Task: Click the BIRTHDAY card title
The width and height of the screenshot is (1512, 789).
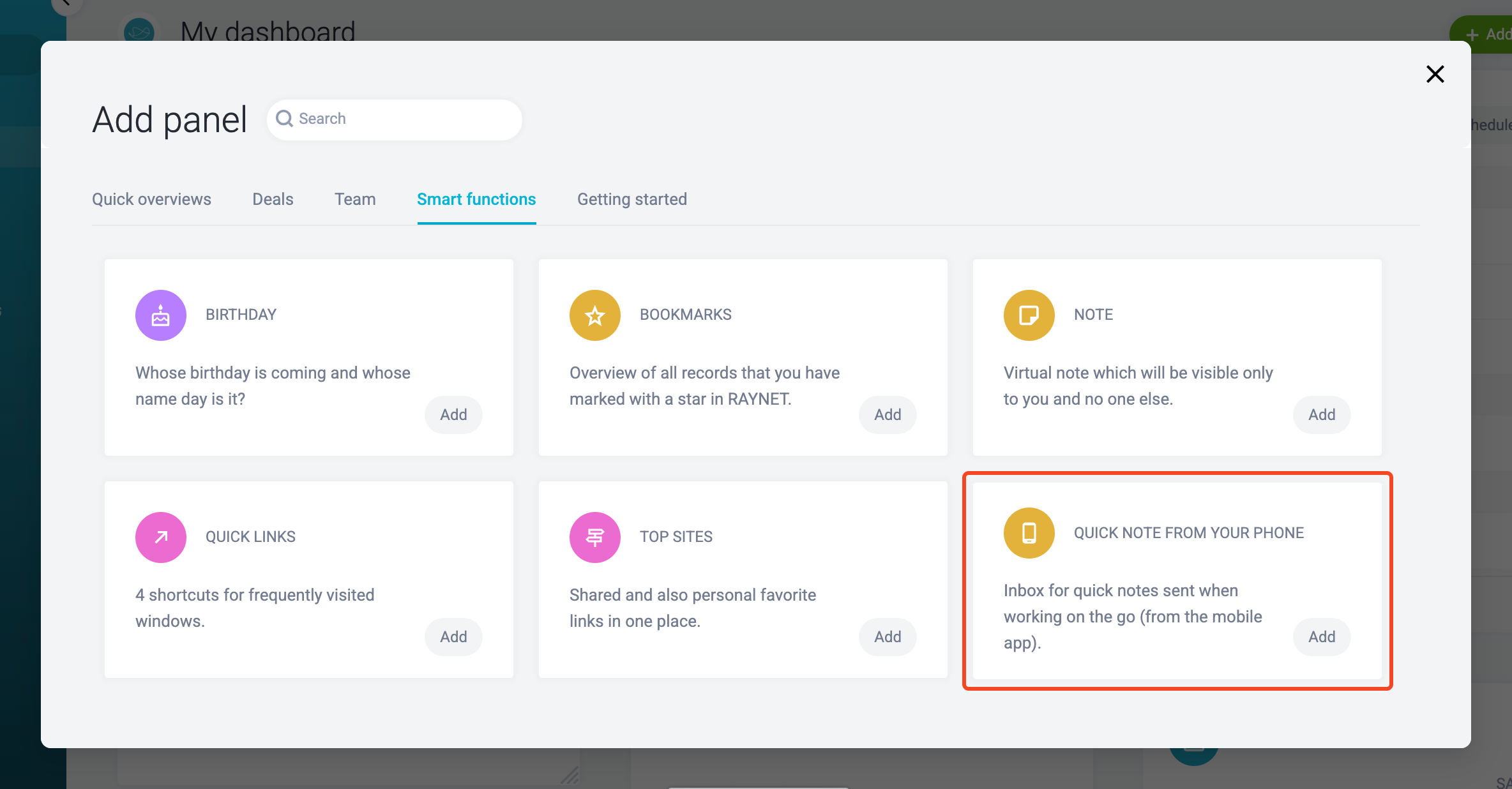Action: 241,315
